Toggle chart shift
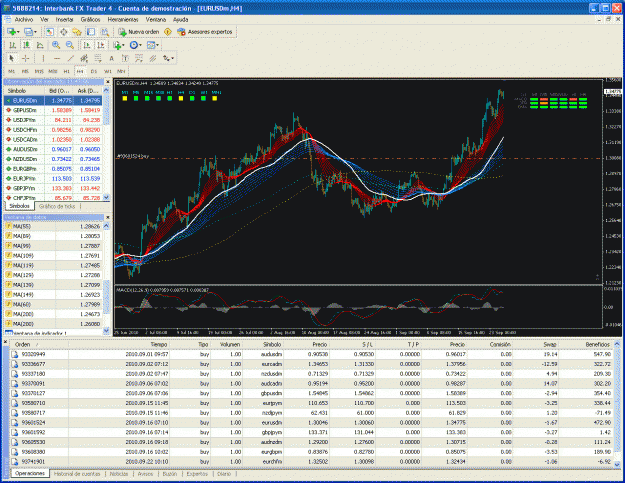The width and height of the screenshot is (625, 483). click(x=100, y=45)
